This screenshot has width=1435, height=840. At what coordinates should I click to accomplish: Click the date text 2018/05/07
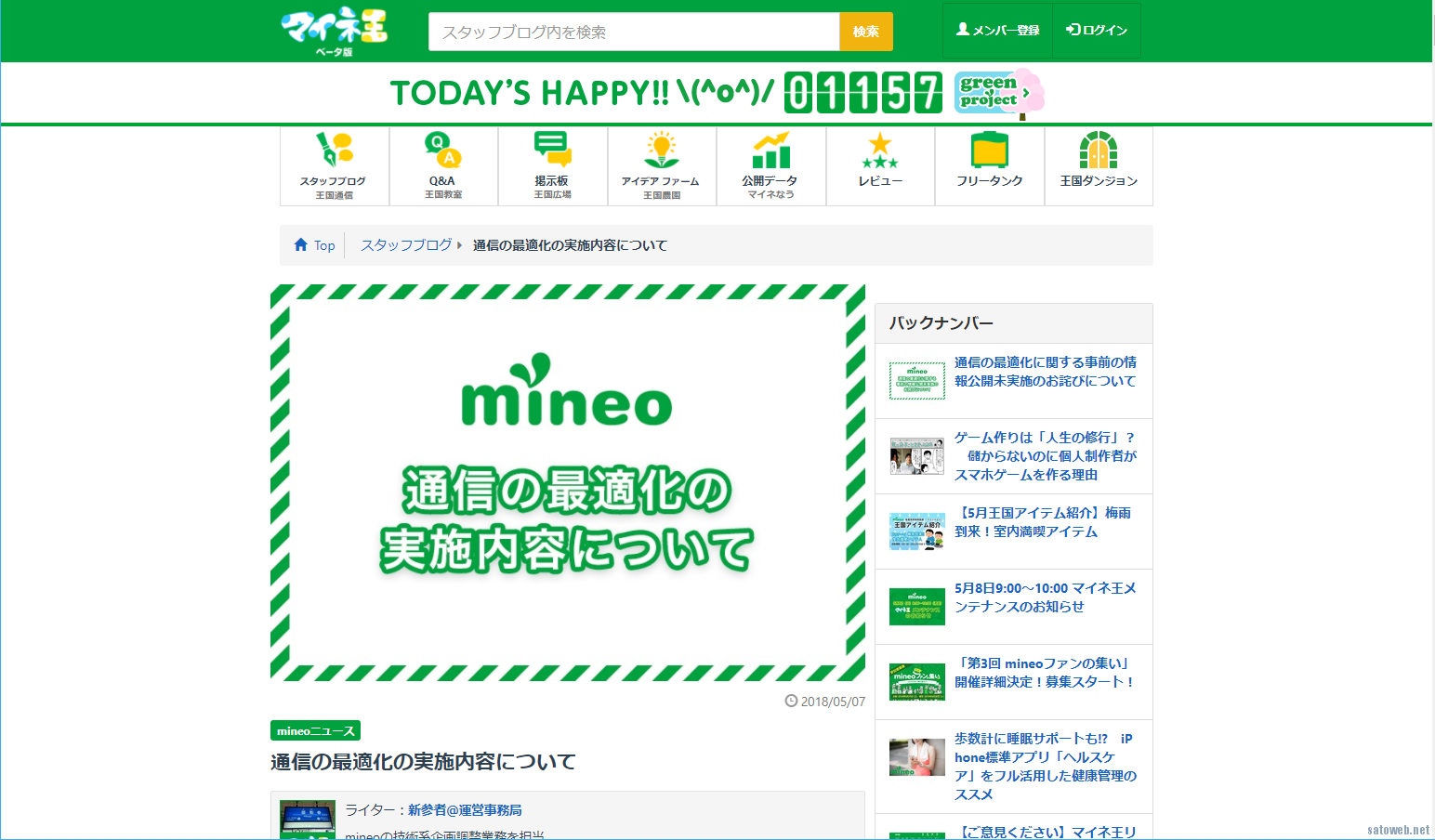click(x=833, y=702)
